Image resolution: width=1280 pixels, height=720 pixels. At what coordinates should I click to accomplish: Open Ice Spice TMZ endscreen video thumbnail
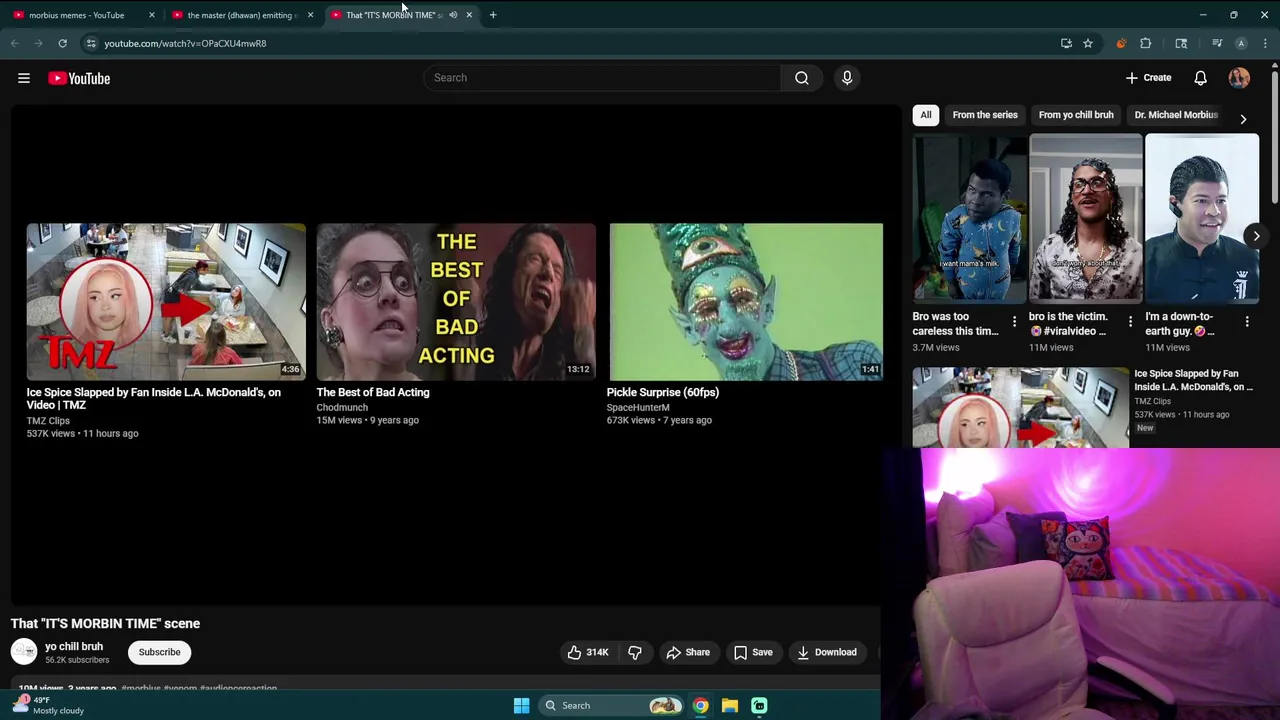pyautogui.click(x=166, y=301)
